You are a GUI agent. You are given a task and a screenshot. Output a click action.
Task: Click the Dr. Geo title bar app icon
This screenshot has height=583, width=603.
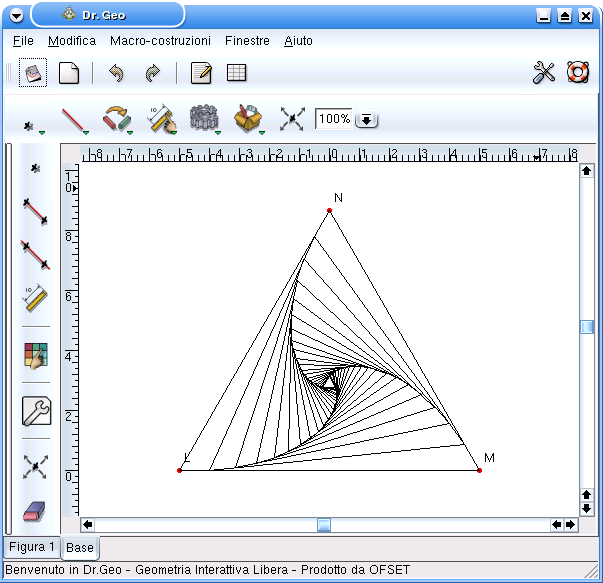coord(69,14)
